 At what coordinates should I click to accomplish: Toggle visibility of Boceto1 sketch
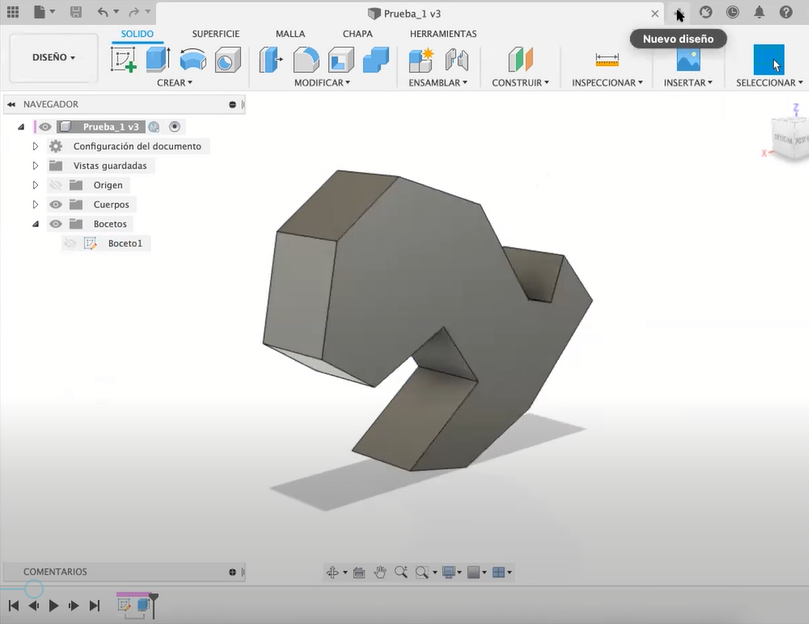click(x=70, y=243)
